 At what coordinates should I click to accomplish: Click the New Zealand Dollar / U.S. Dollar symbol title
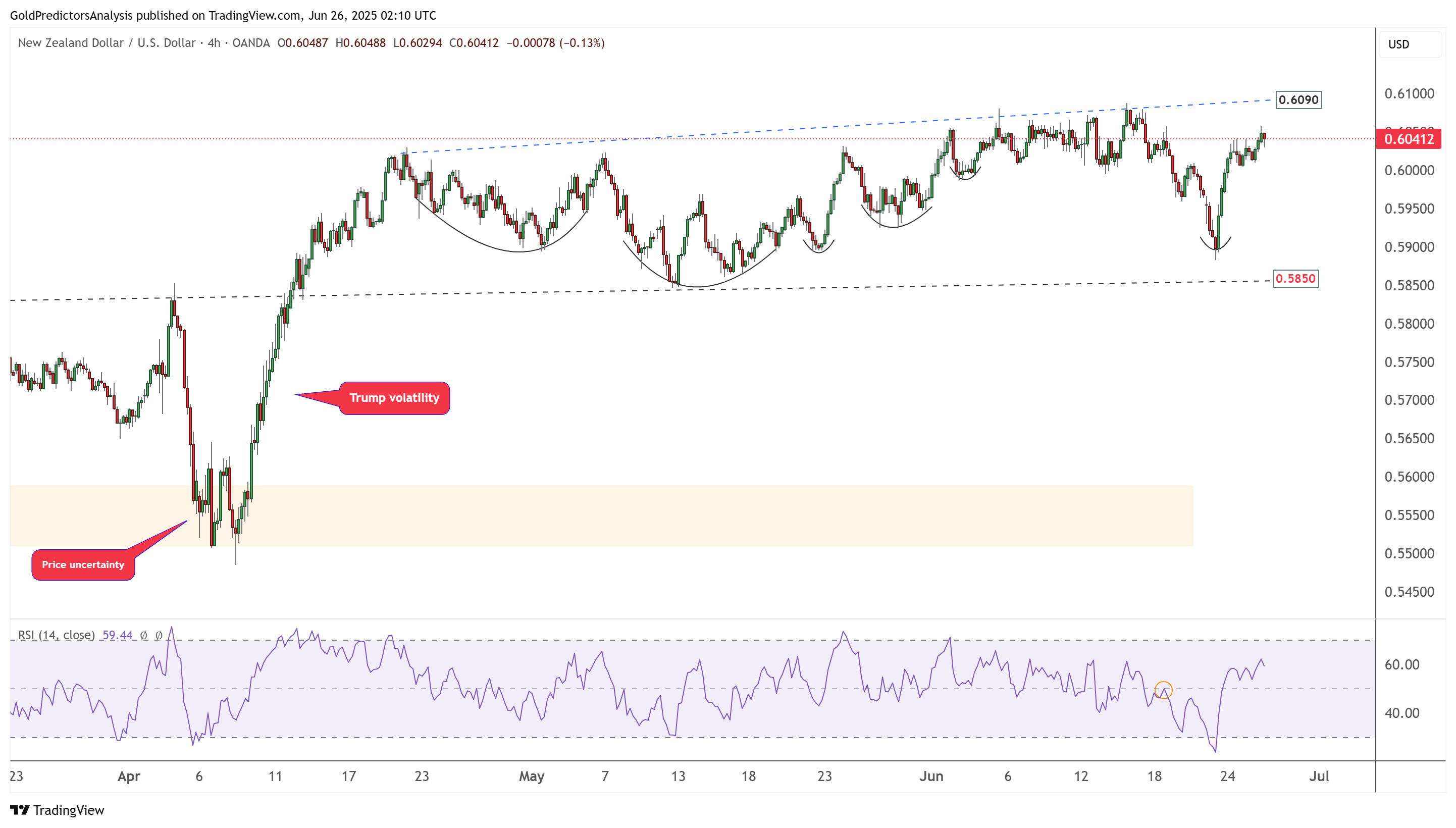[107, 43]
